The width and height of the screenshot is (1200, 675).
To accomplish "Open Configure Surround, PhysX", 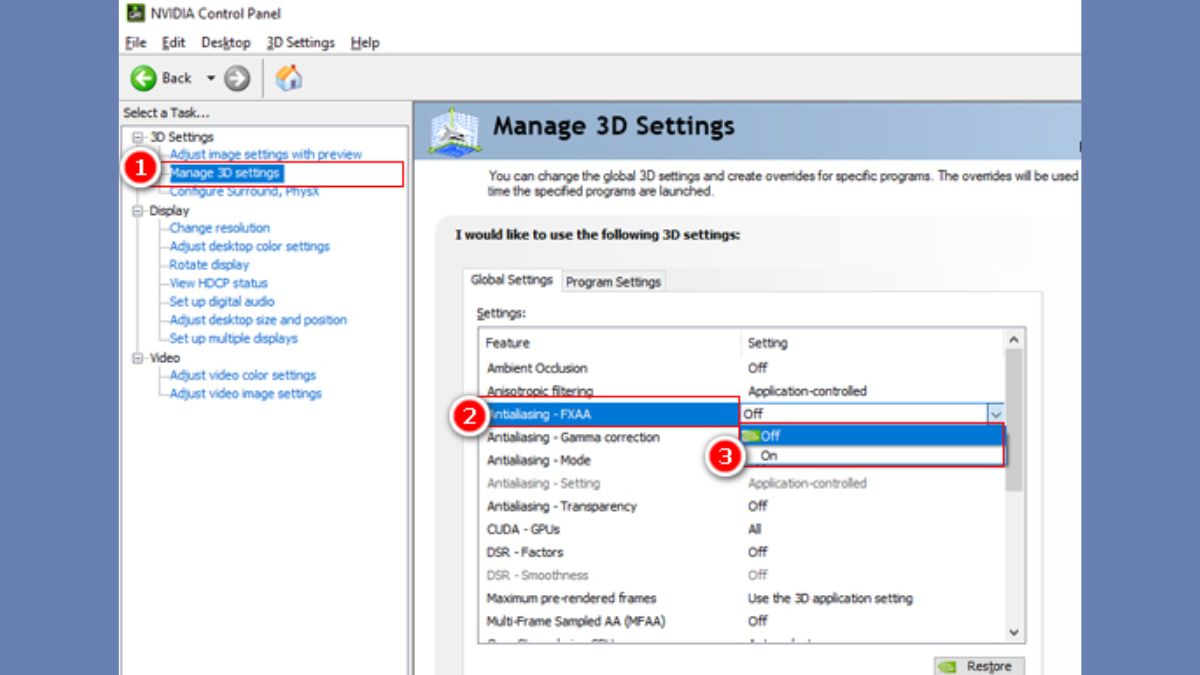I will pos(244,191).
